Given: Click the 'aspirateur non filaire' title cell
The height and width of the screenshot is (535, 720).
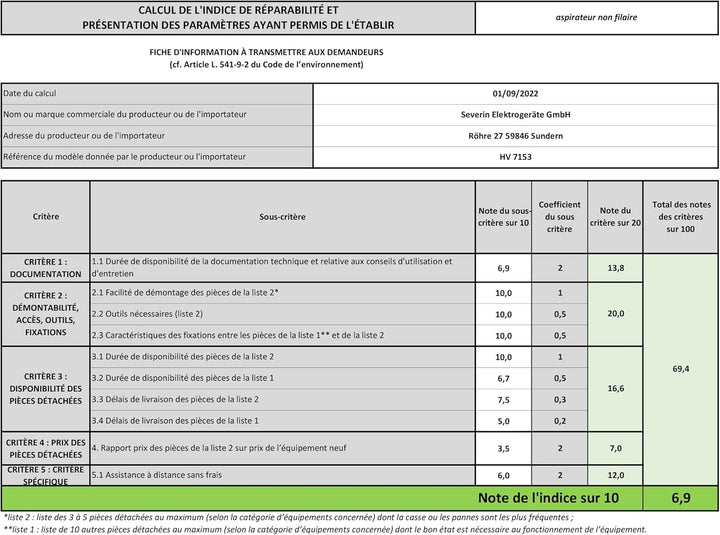Looking at the screenshot, I should click(596, 17).
